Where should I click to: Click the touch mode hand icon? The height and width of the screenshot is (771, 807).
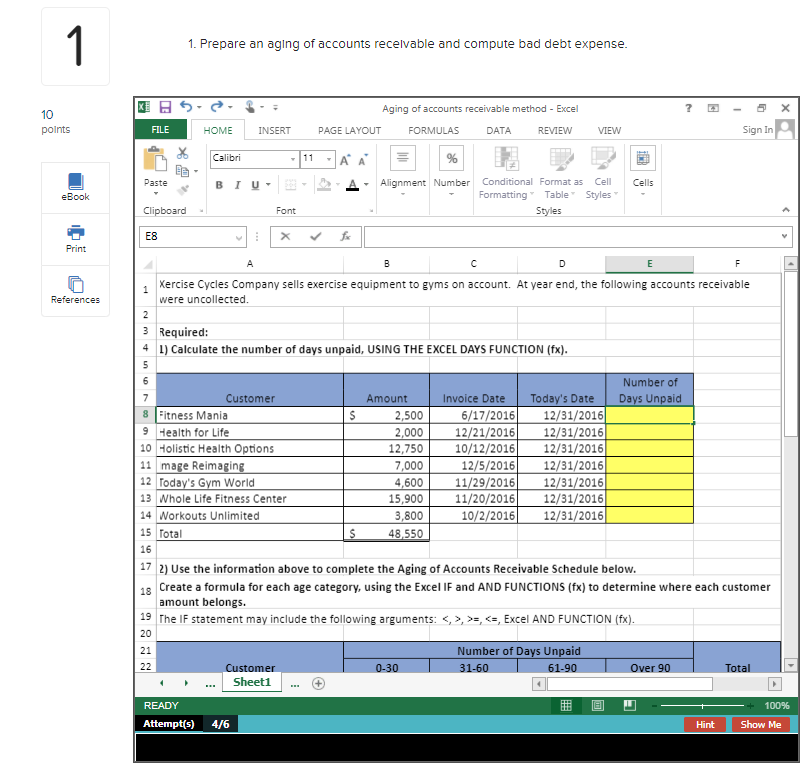pyautogui.click(x=250, y=107)
